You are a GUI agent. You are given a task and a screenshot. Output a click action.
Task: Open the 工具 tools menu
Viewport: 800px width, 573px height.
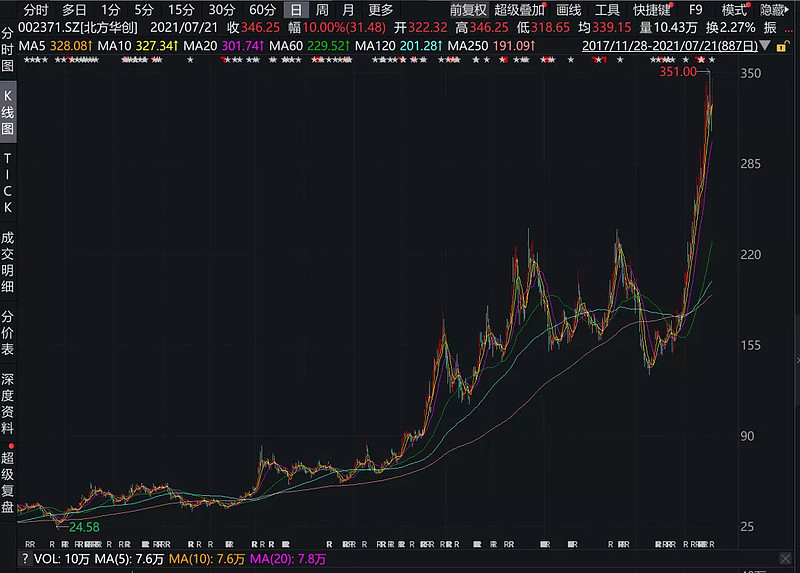click(x=607, y=10)
